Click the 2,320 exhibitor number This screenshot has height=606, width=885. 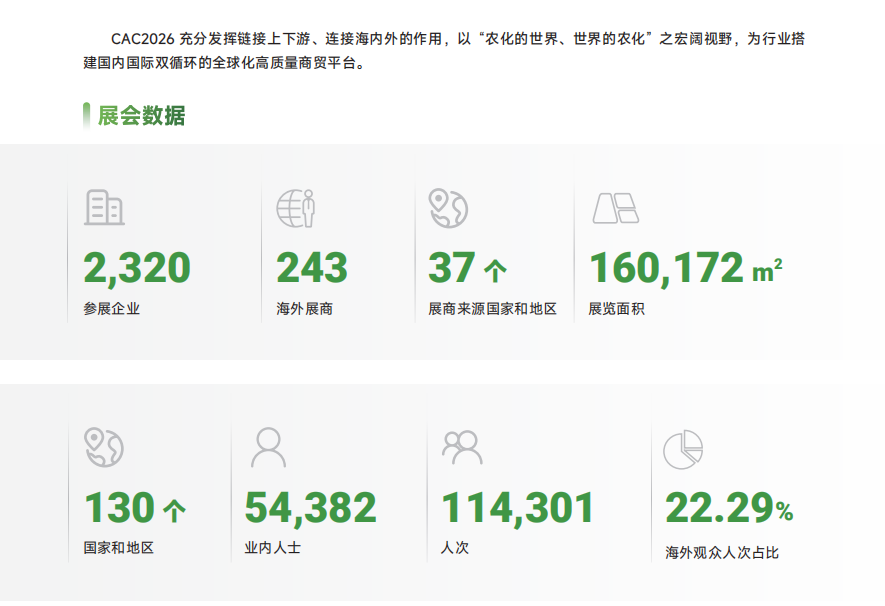(x=137, y=268)
